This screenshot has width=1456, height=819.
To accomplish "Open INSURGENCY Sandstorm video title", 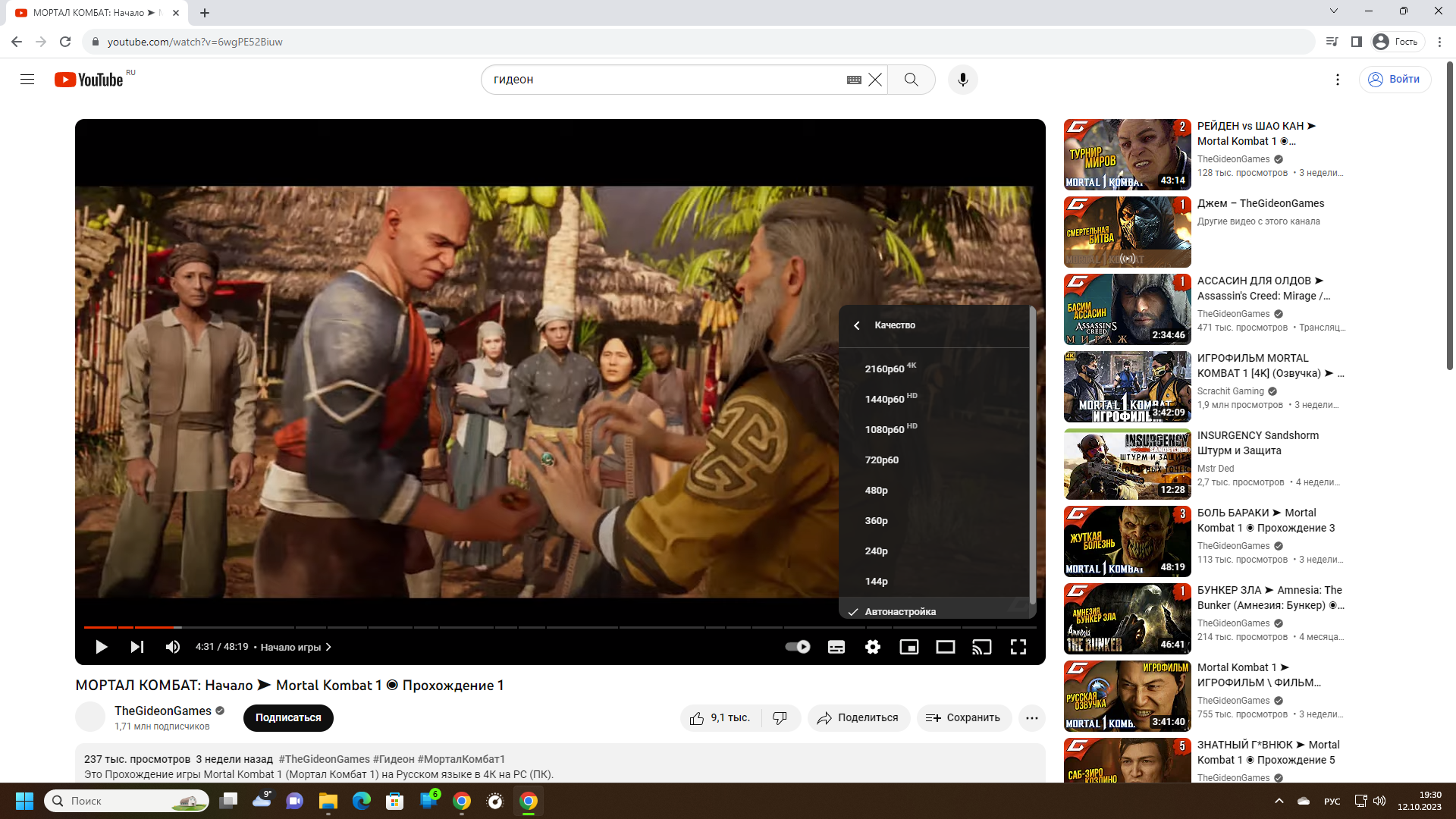I will 1258,443.
